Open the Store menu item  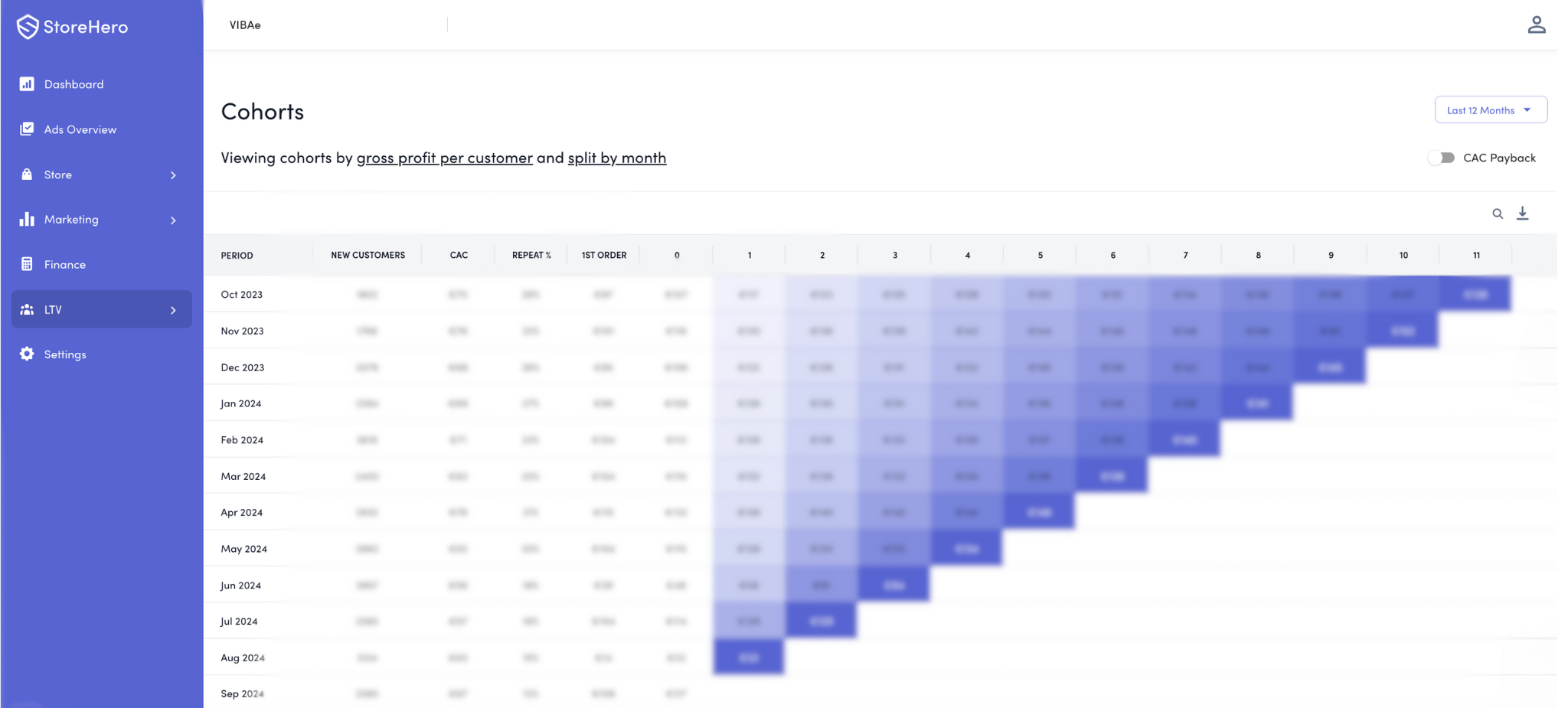tap(58, 175)
